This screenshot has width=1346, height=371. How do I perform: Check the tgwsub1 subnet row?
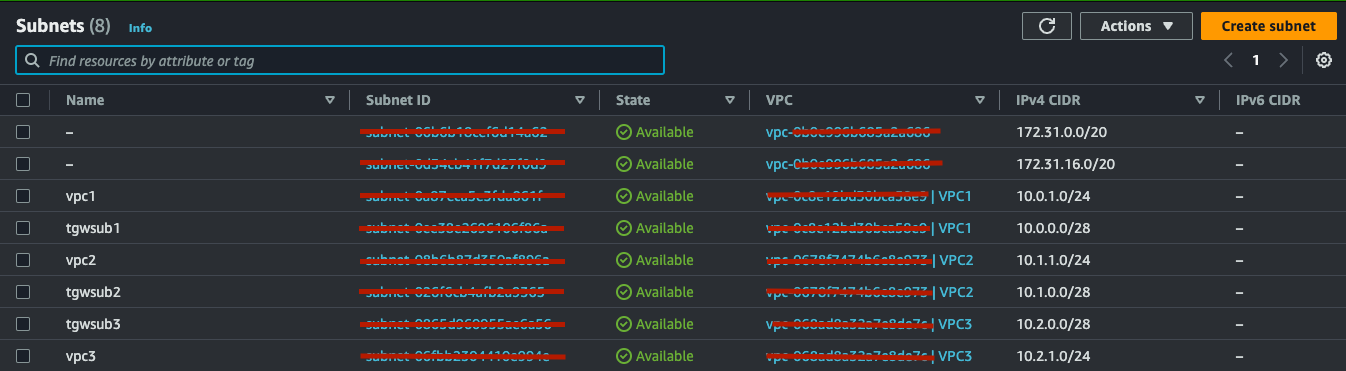coord(23,228)
